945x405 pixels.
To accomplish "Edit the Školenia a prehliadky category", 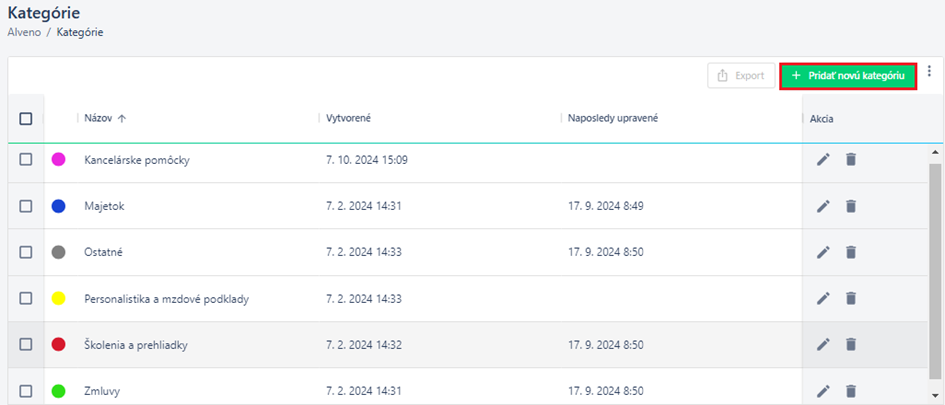I will point(823,344).
